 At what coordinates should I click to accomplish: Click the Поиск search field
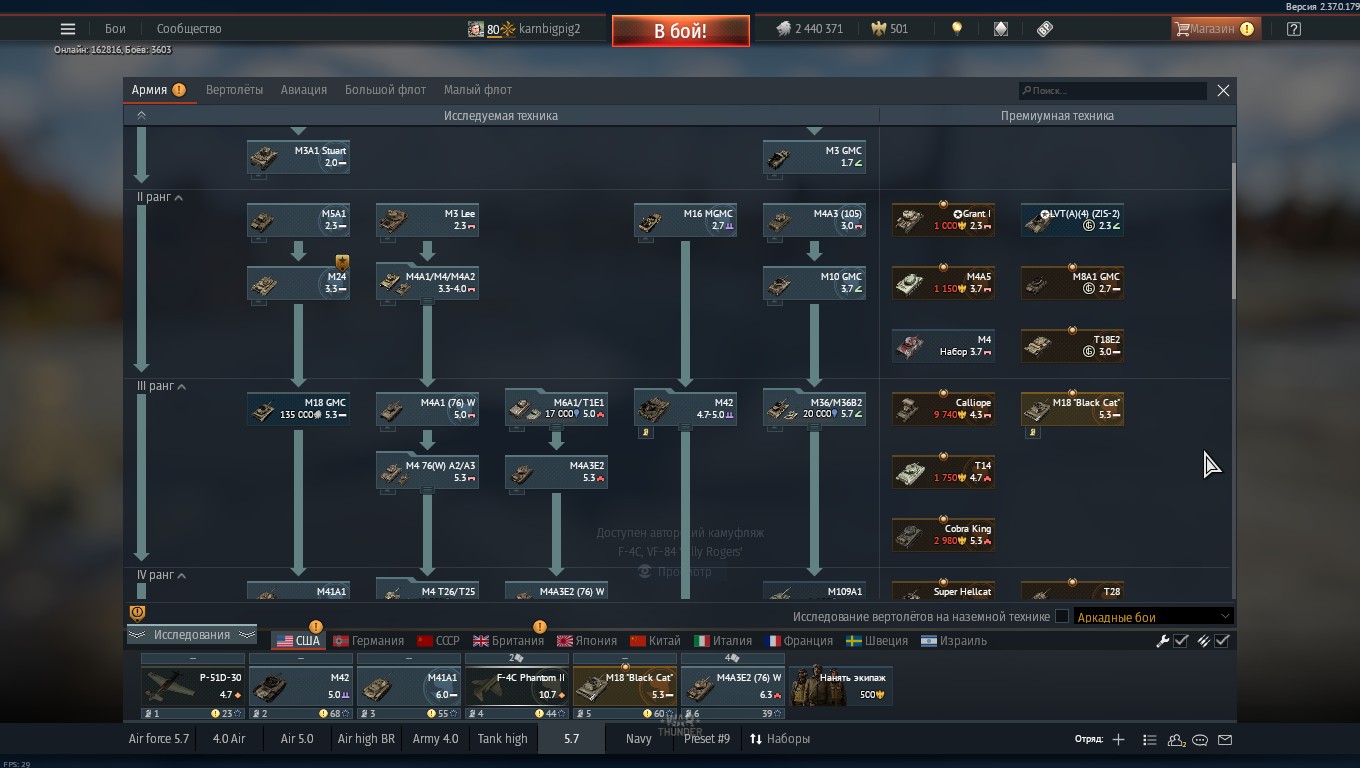tap(1113, 91)
